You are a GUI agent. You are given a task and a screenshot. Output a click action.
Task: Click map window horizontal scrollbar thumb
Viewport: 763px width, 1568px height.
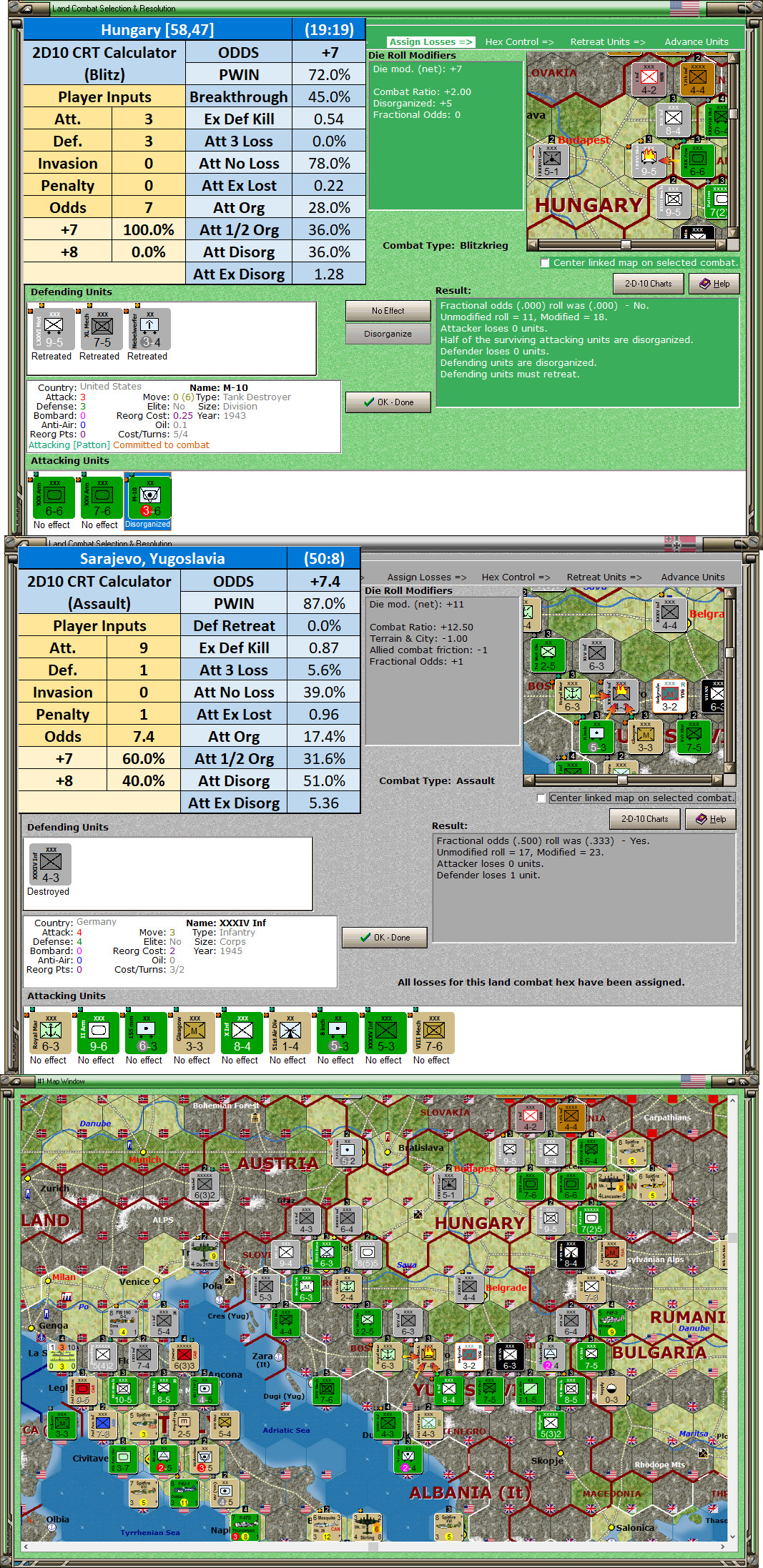coord(373,1547)
